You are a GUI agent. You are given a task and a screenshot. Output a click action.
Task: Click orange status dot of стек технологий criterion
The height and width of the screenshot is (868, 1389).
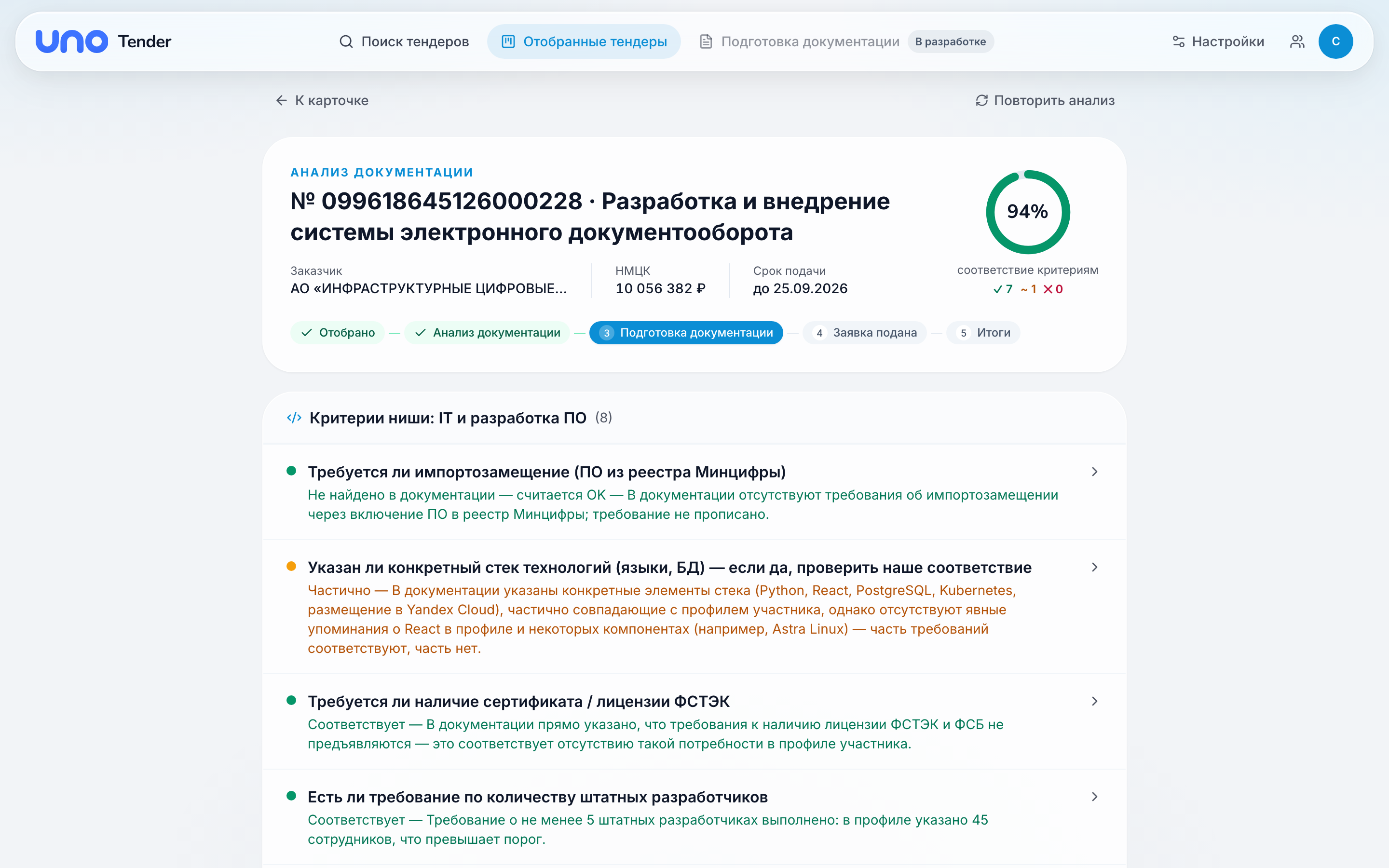291,567
